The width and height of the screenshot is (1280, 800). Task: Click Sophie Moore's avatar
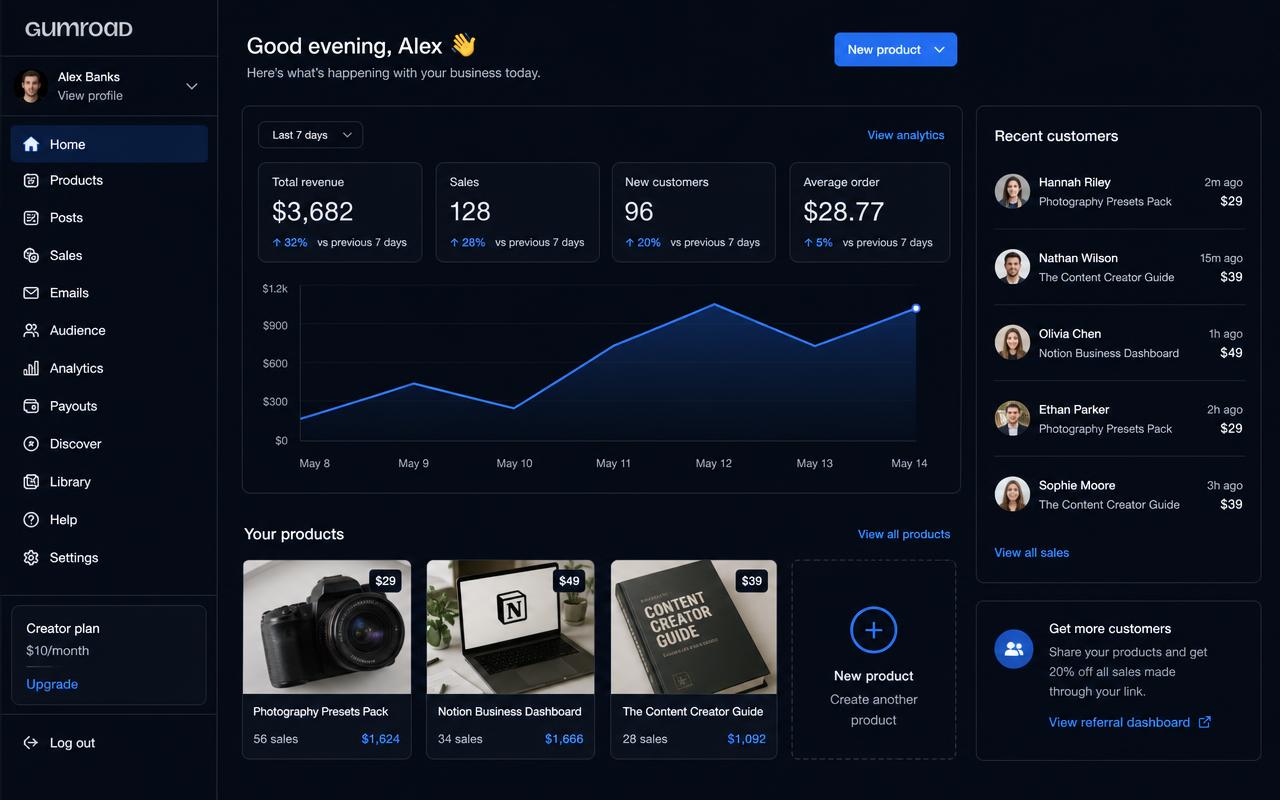tap(1012, 494)
